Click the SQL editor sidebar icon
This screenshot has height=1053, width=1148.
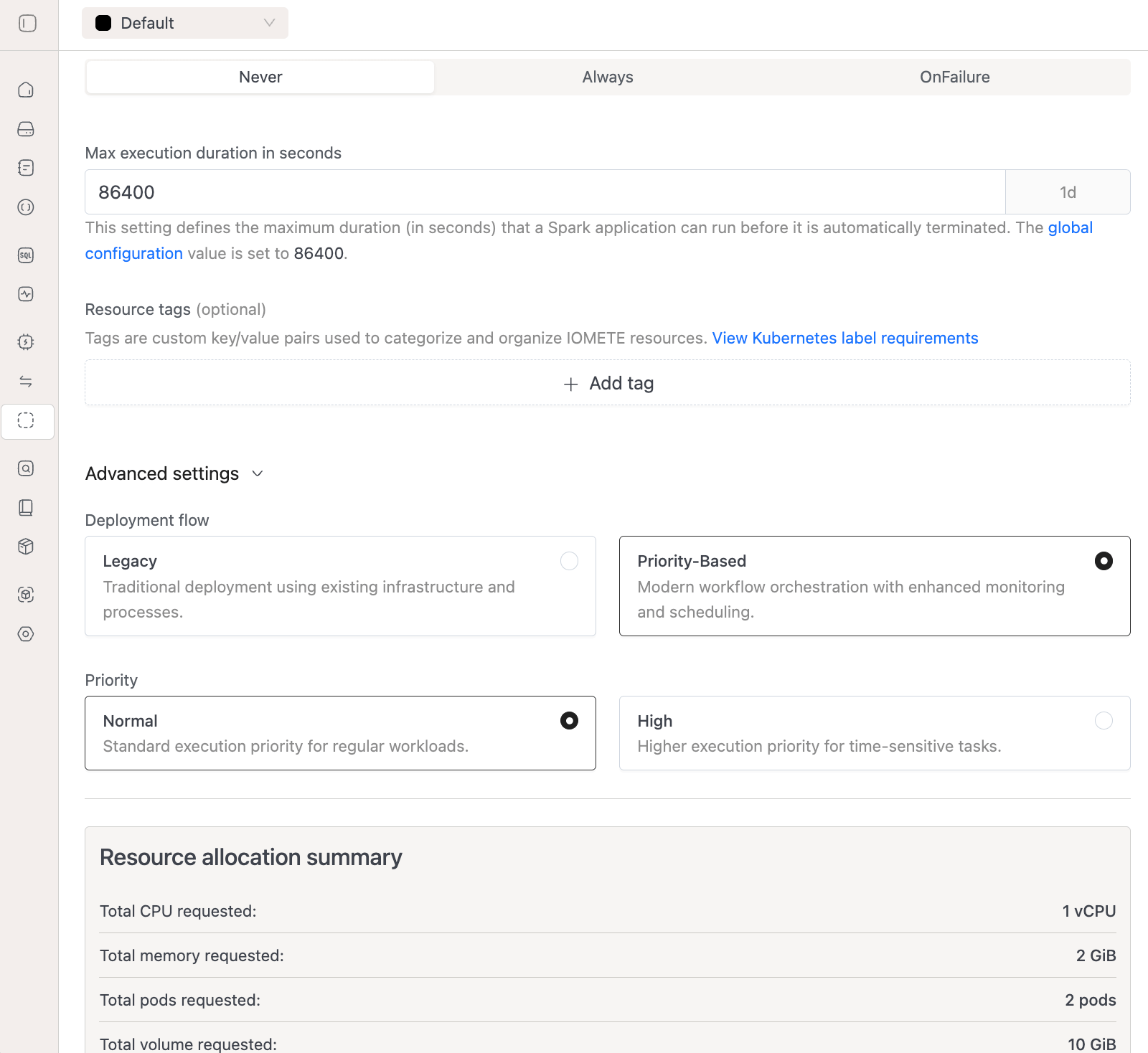[x=26, y=255]
